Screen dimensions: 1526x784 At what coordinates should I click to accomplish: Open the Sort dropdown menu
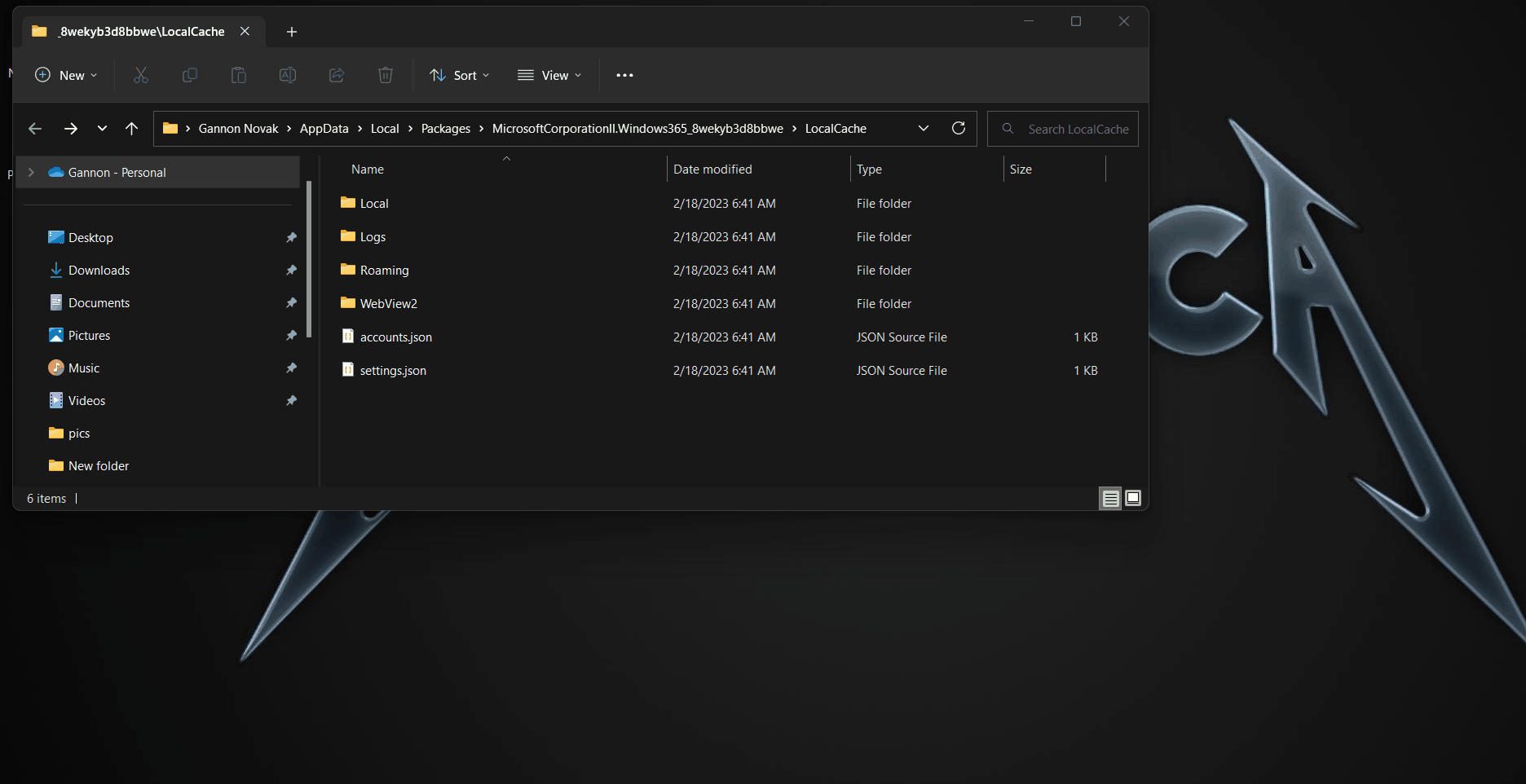tap(460, 75)
